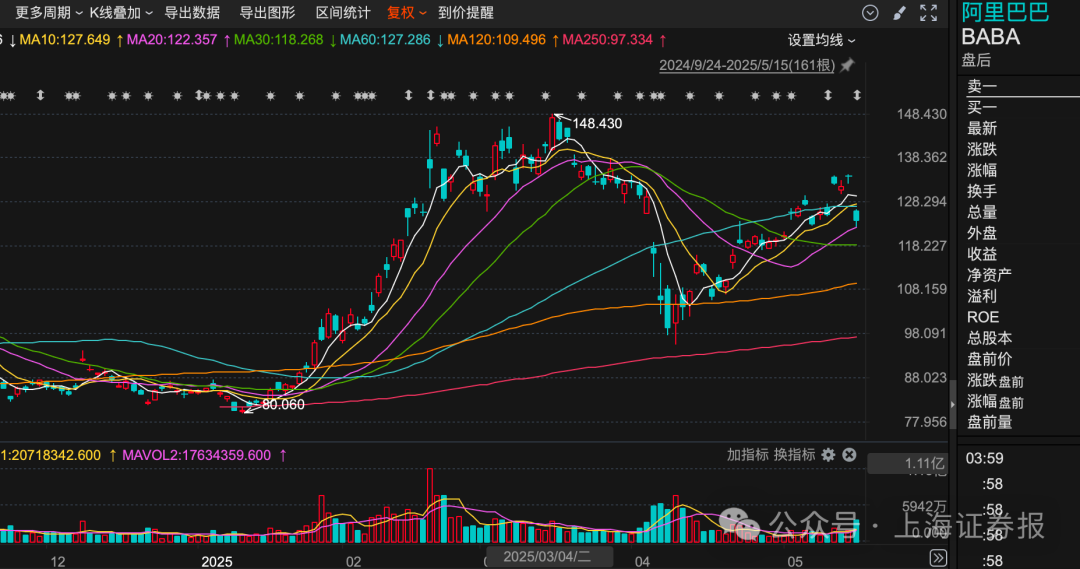Screen dimensions: 1080x569
Task: Click the 148.430 high price annotation
Action: (x=597, y=123)
